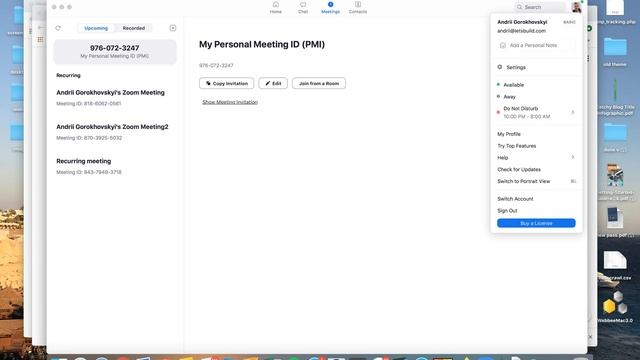The image size is (640, 360).
Task: Click the profile avatar picture
Action: pyautogui.click(x=576, y=7)
